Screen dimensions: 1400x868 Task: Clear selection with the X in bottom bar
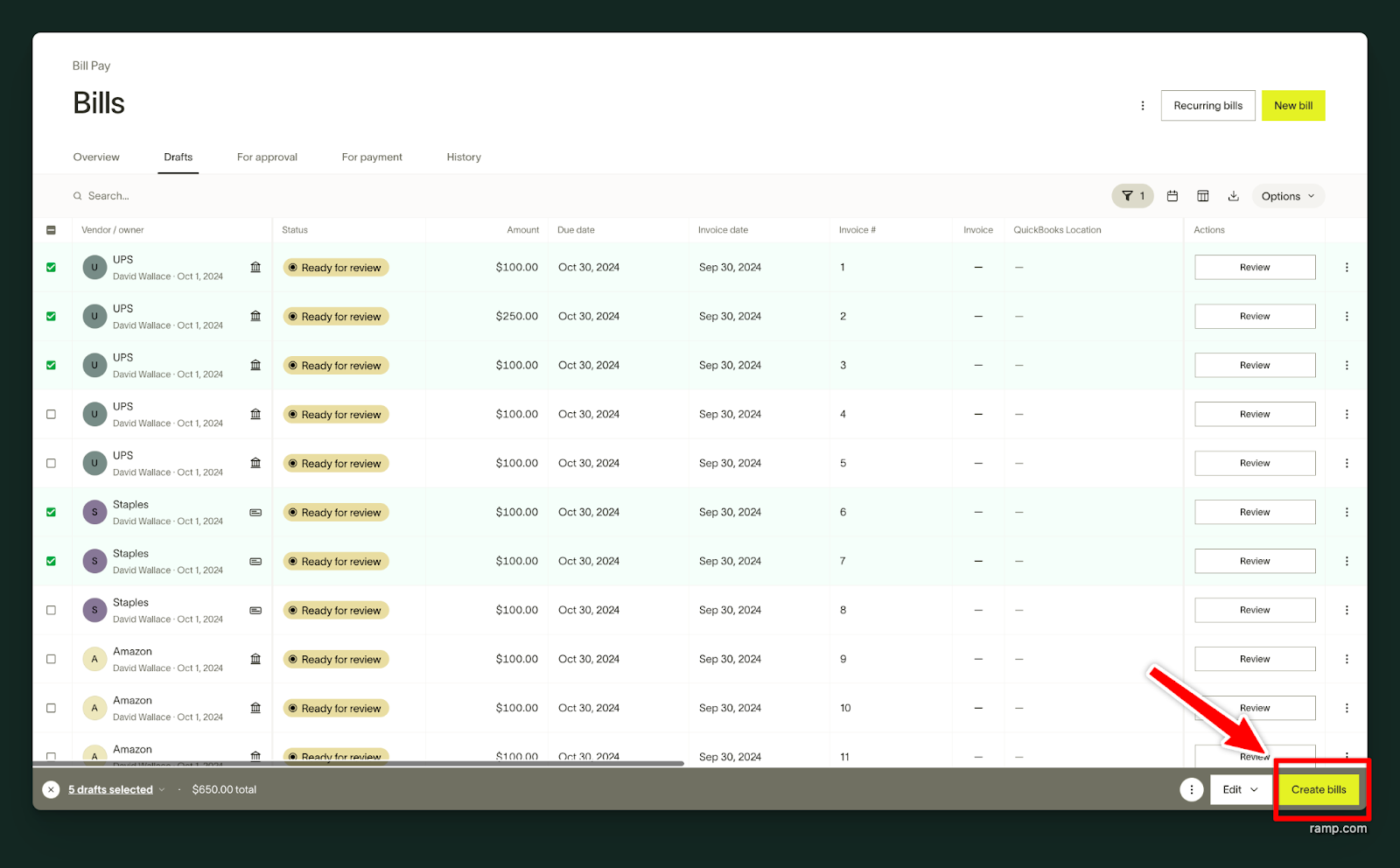pyautogui.click(x=51, y=790)
